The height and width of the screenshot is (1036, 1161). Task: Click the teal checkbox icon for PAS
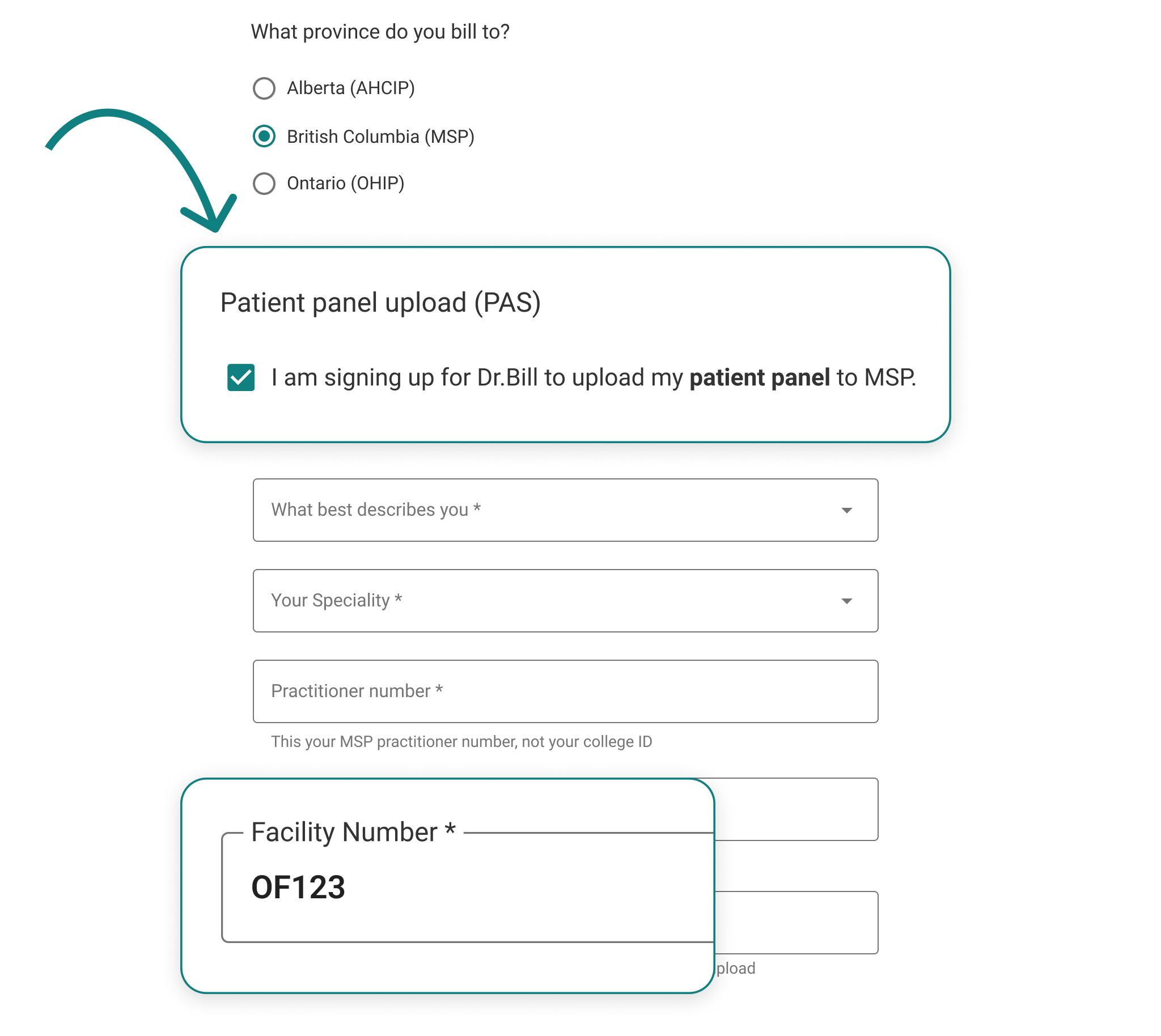pos(237,377)
